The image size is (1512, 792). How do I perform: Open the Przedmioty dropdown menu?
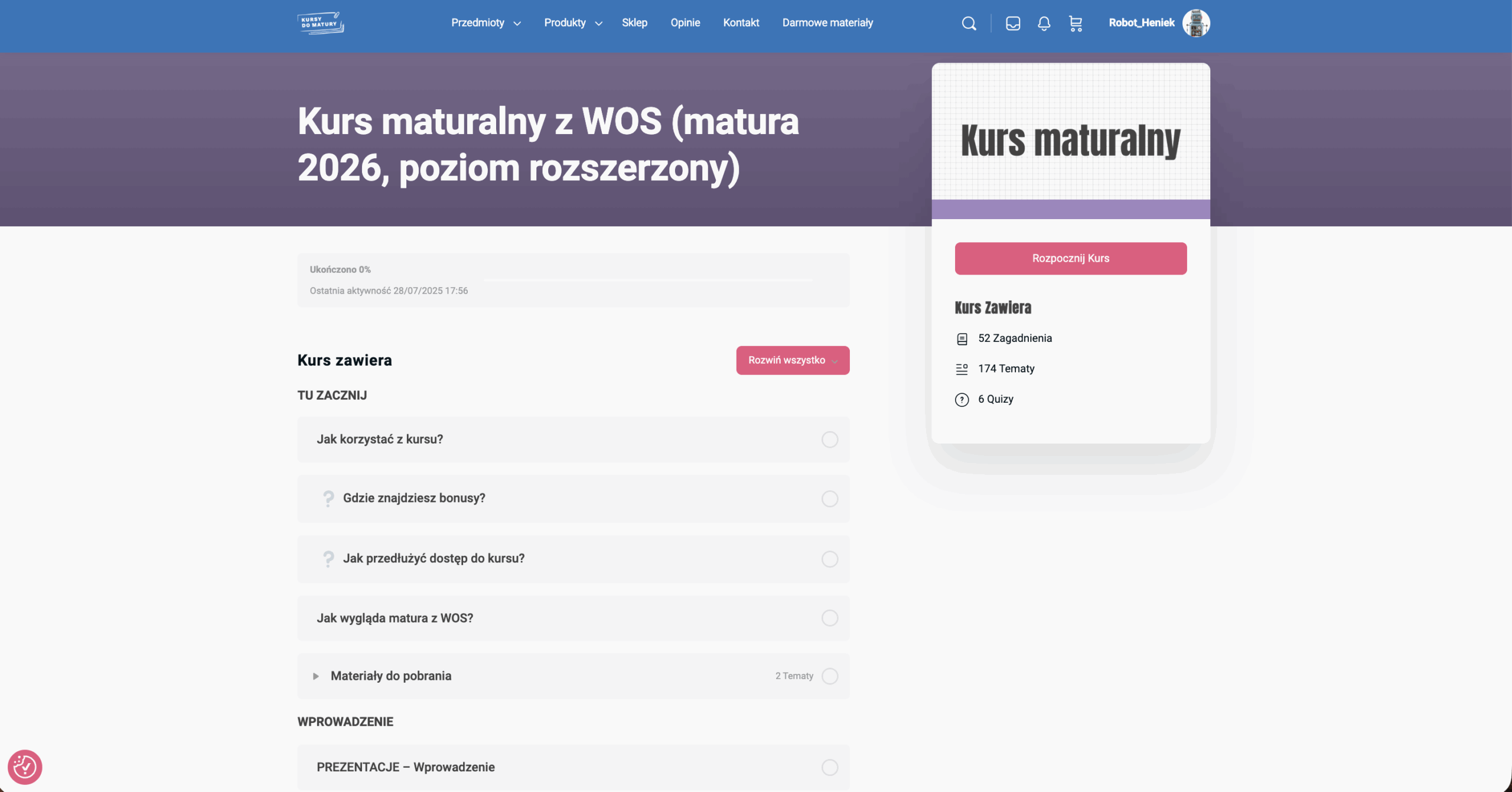pos(485,23)
